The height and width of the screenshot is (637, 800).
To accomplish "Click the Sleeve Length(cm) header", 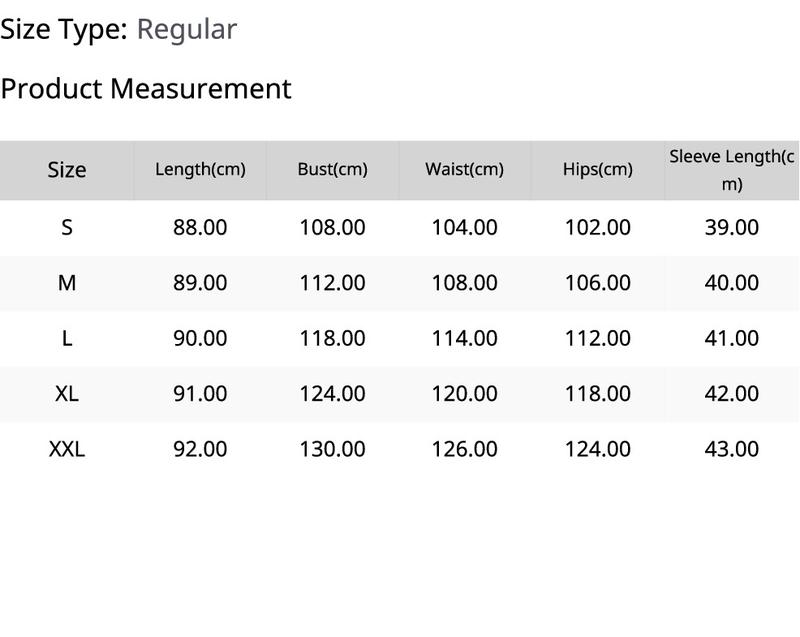I will pos(732,170).
